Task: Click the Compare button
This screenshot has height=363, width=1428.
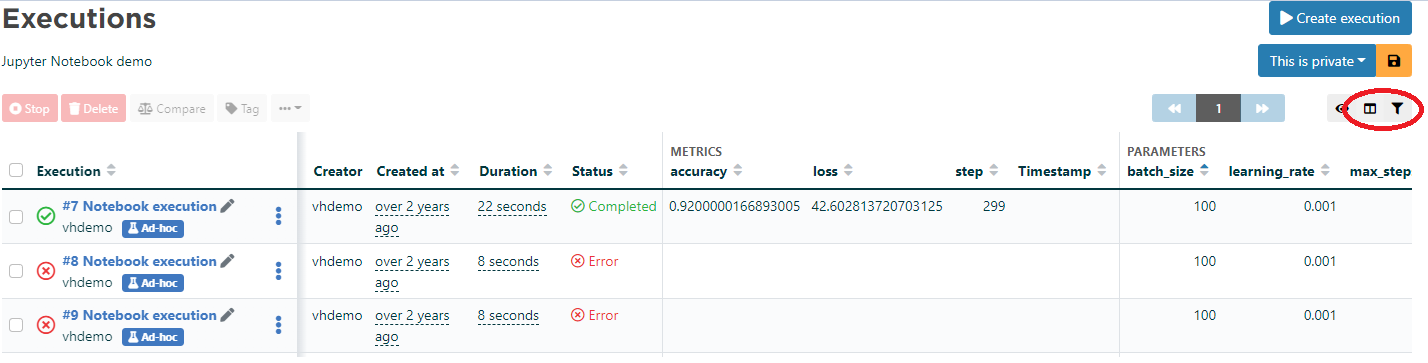Action: [x=172, y=108]
